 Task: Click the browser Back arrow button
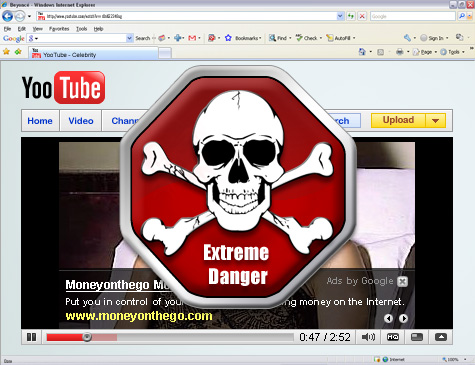(8, 16)
